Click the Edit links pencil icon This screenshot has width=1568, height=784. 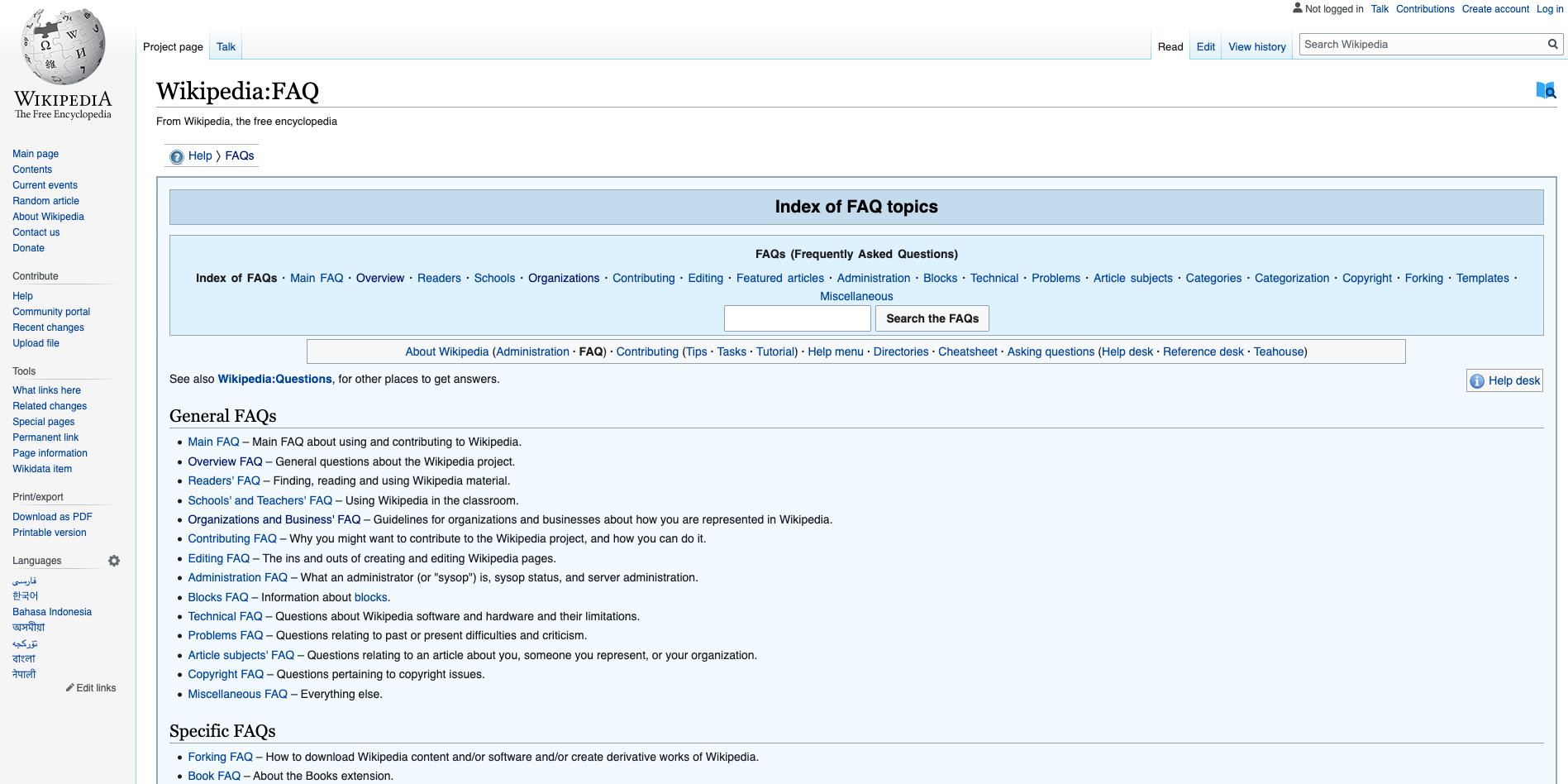point(70,688)
